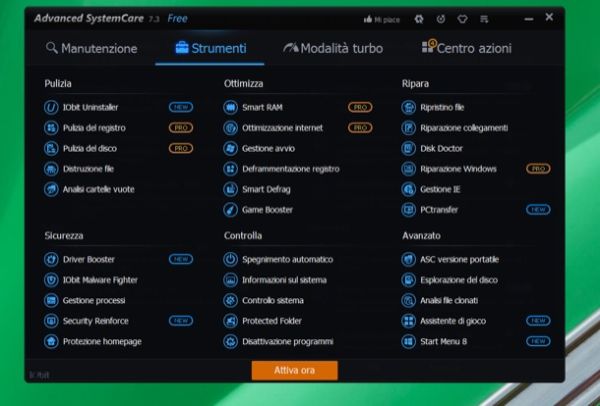Click the "Gestione processi" label
The image size is (600, 406).
tap(94, 301)
